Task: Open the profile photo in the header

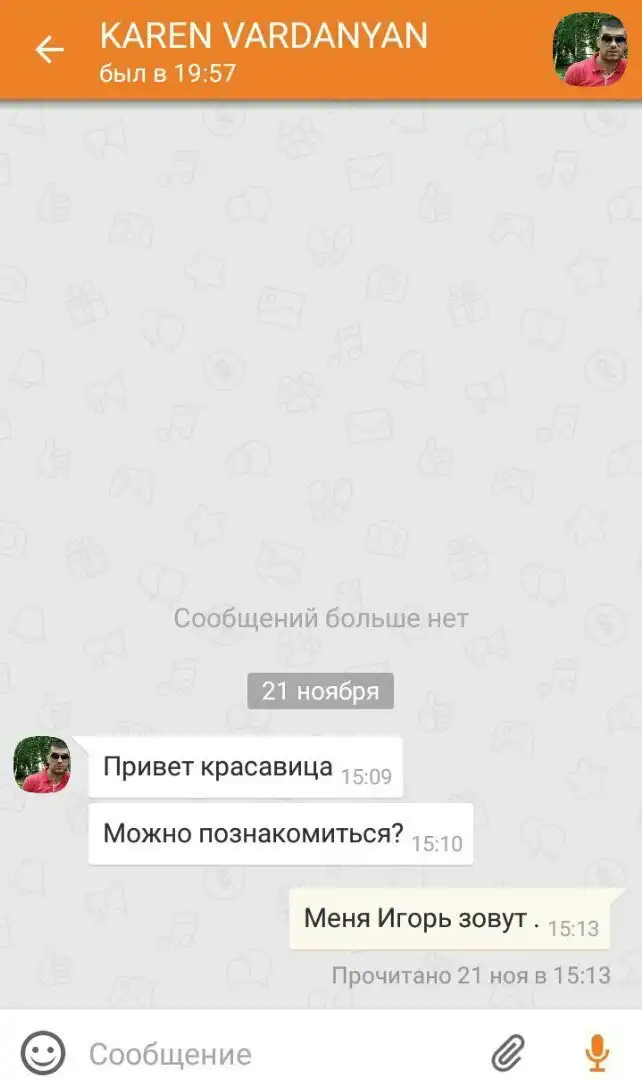Action: [x=590, y=50]
